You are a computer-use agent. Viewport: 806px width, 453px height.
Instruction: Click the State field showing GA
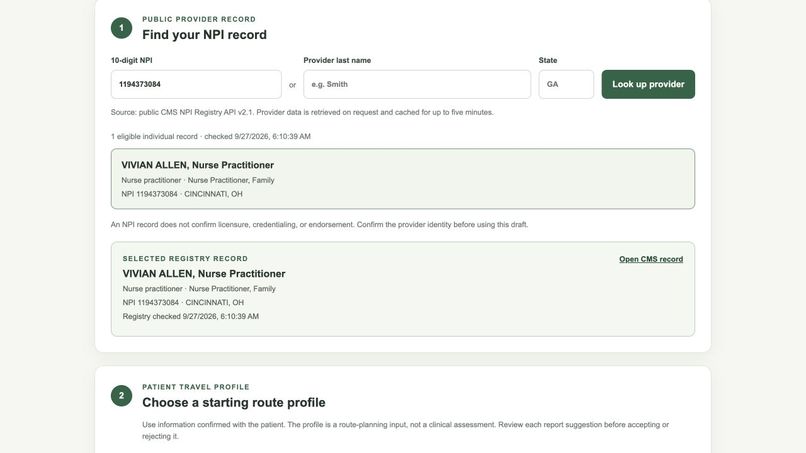click(x=566, y=84)
